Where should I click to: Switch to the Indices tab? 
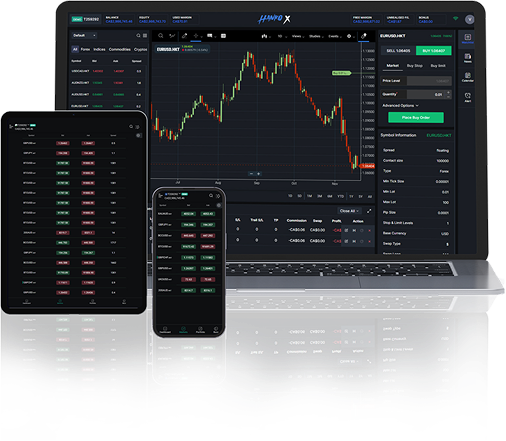99,49
